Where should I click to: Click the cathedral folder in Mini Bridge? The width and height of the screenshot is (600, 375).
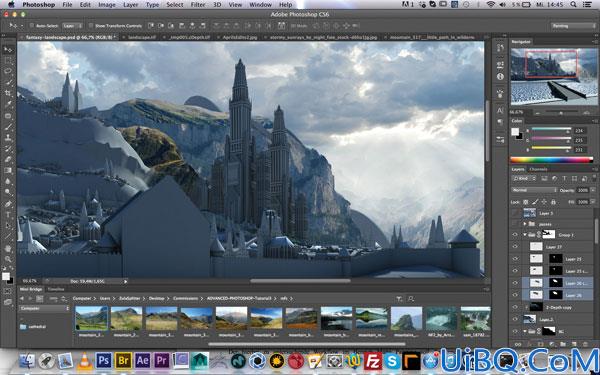tap(33, 327)
